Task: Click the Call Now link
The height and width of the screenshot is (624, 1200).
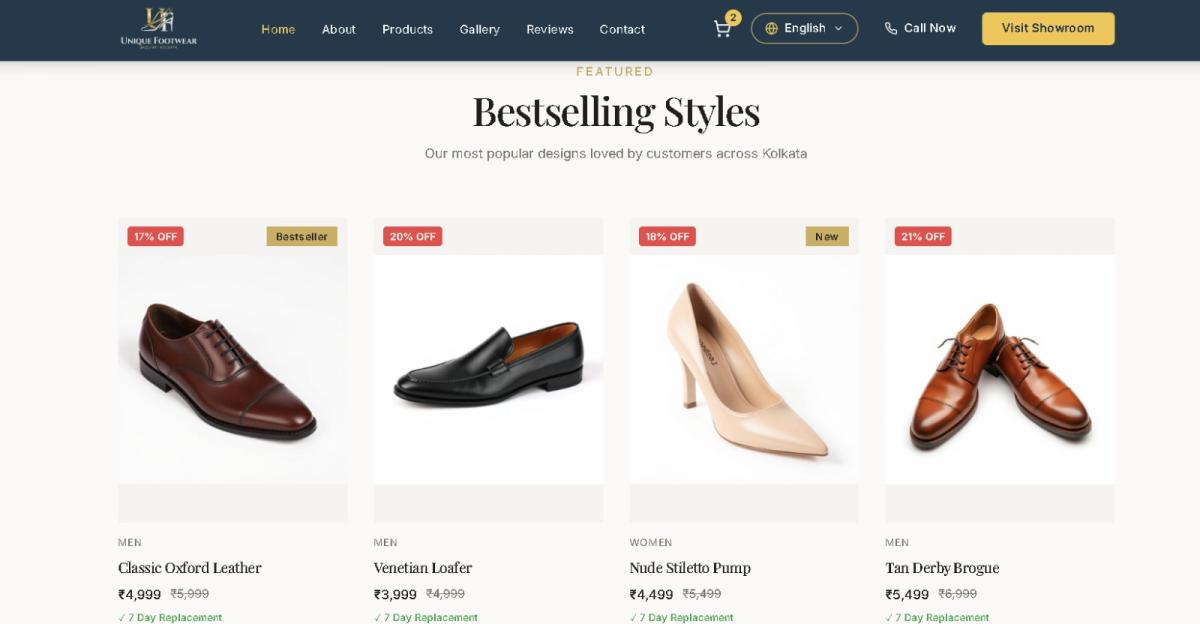Action: click(x=929, y=29)
